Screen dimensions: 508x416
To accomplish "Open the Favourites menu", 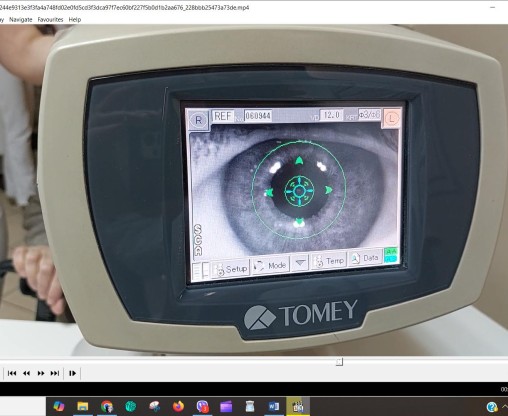I will 50,20.
